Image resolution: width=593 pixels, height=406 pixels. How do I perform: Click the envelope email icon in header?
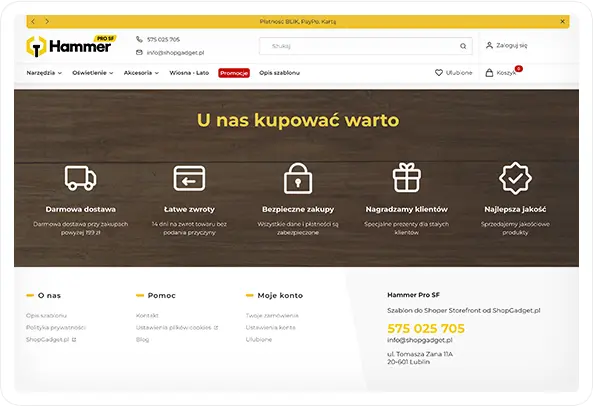[x=139, y=53]
